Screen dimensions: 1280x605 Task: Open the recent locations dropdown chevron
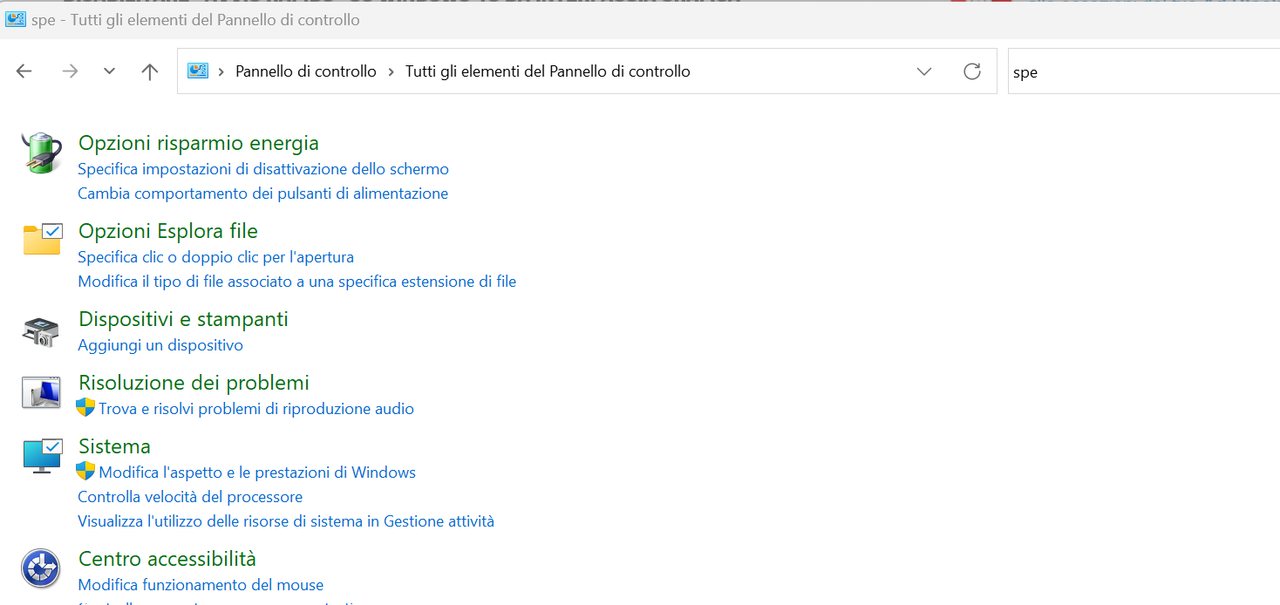point(110,71)
